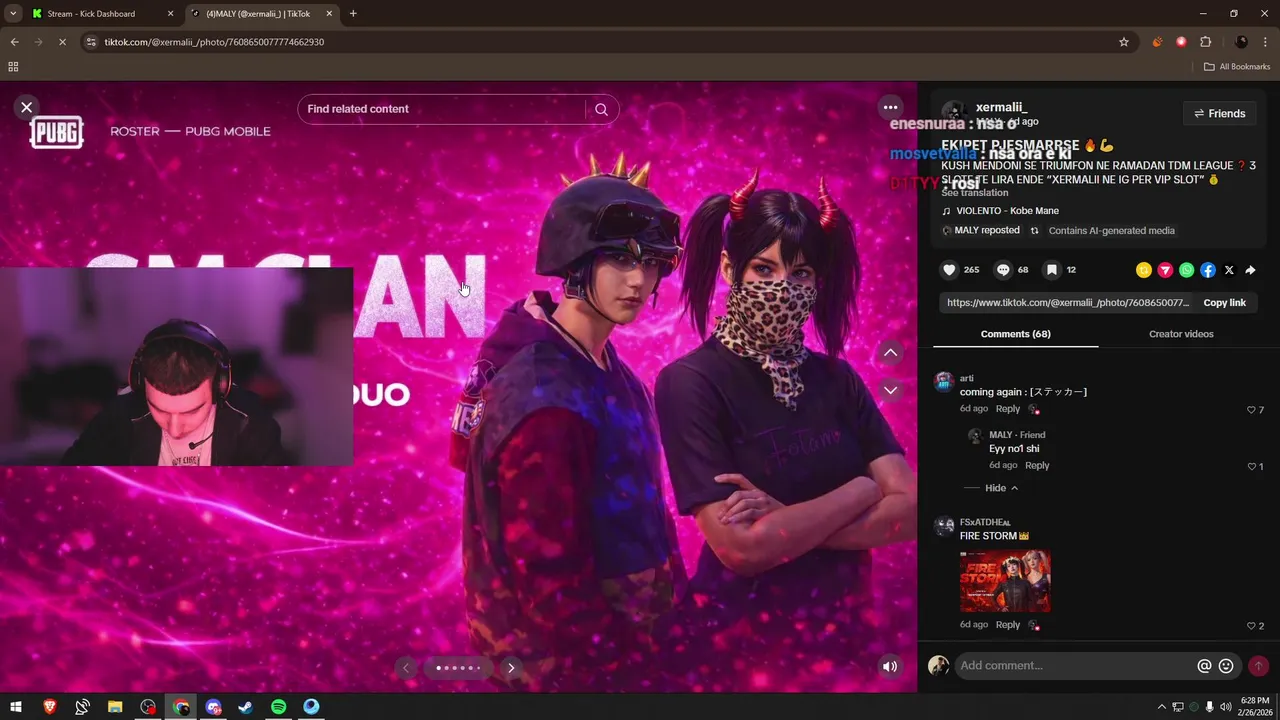Open Steam from taskbar

(245, 707)
